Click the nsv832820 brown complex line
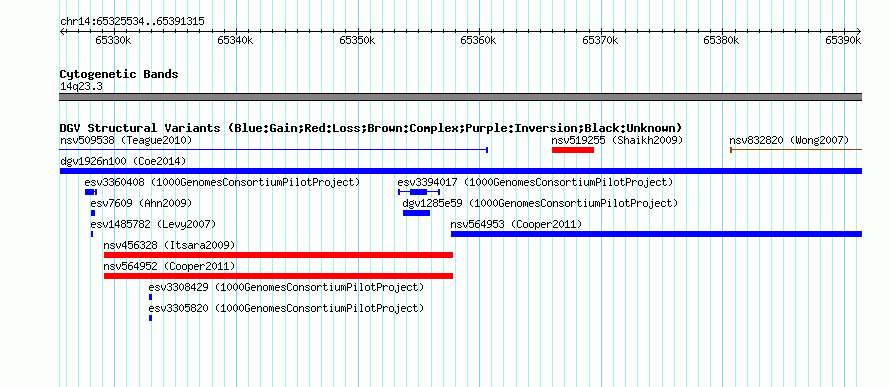Viewport: 890px width, 387px height. tap(796, 150)
